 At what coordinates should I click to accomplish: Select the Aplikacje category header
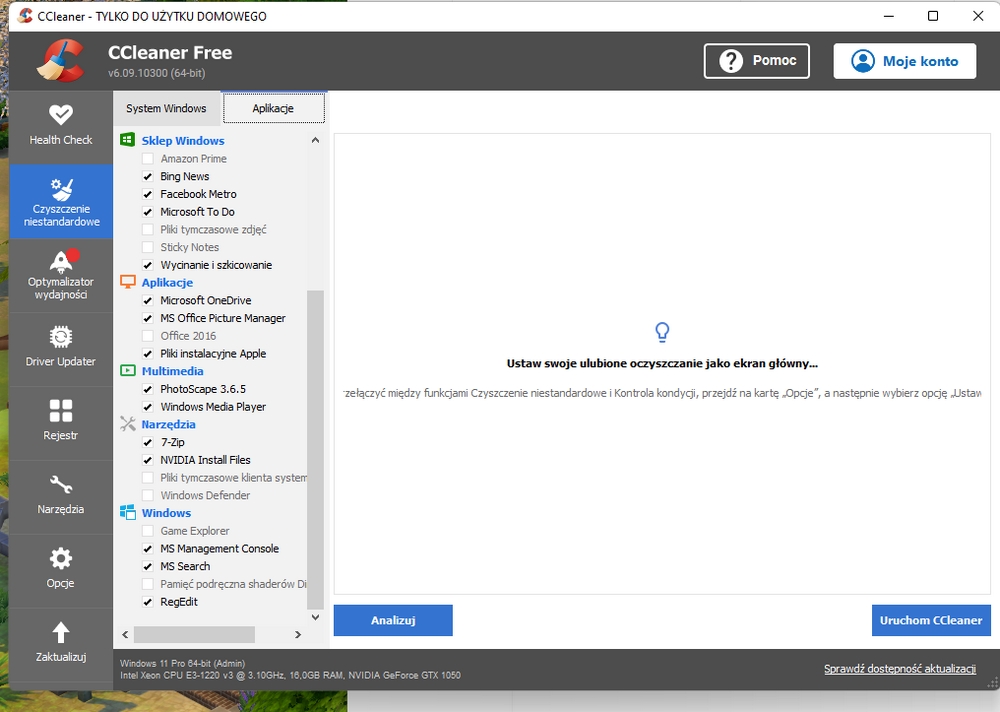[167, 282]
